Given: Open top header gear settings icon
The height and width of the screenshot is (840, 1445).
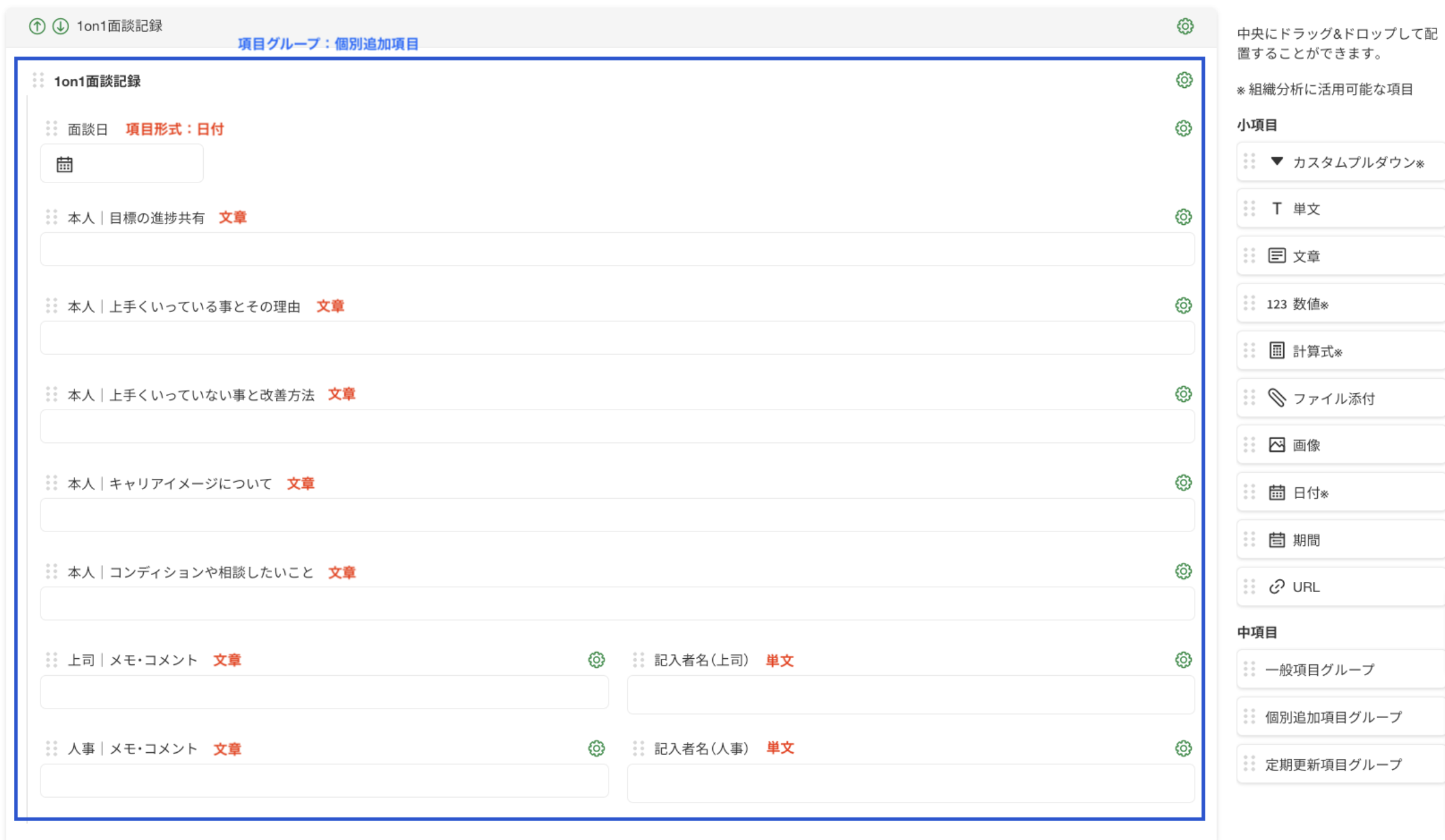Looking at the screenshot, I should (1185, 26).
